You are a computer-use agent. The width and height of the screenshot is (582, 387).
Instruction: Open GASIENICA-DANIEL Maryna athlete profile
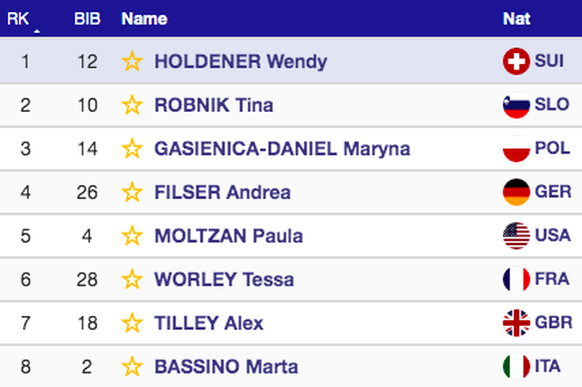[282, 149]
